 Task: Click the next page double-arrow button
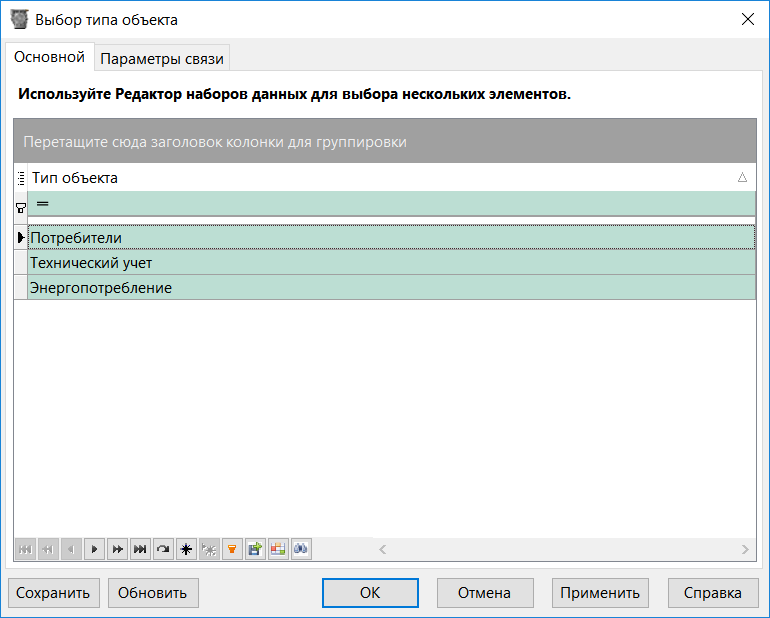click(x=118, y=549)
